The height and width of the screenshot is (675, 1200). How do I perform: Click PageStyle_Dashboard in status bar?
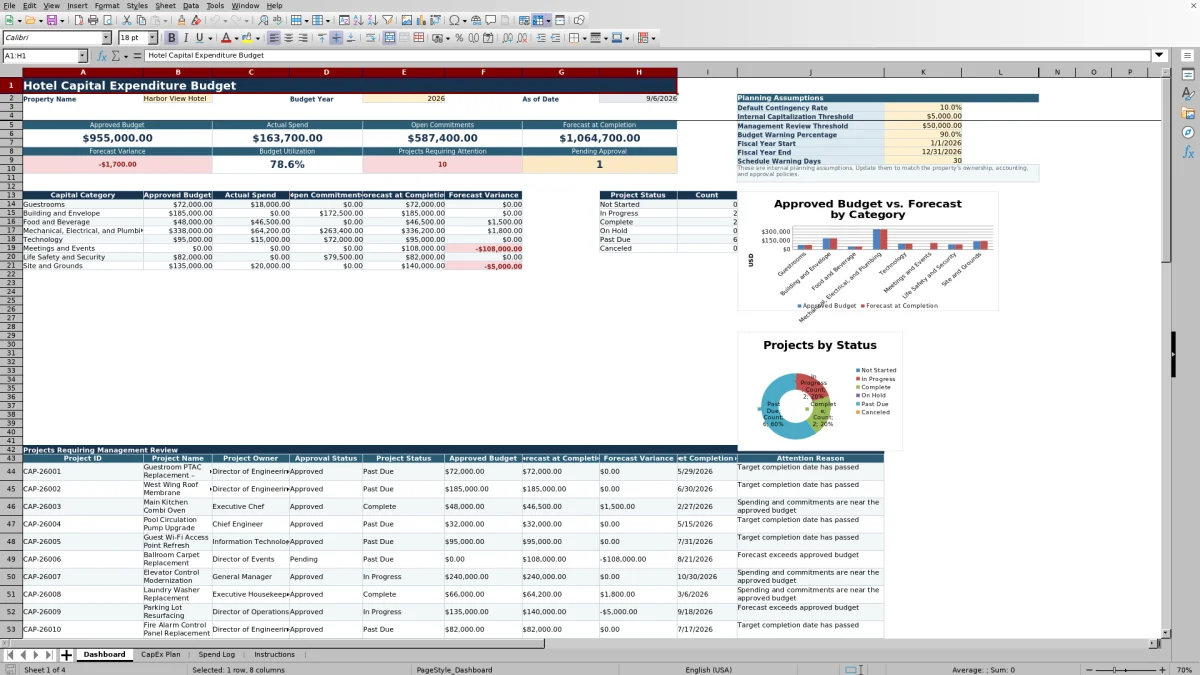point(453,669)
